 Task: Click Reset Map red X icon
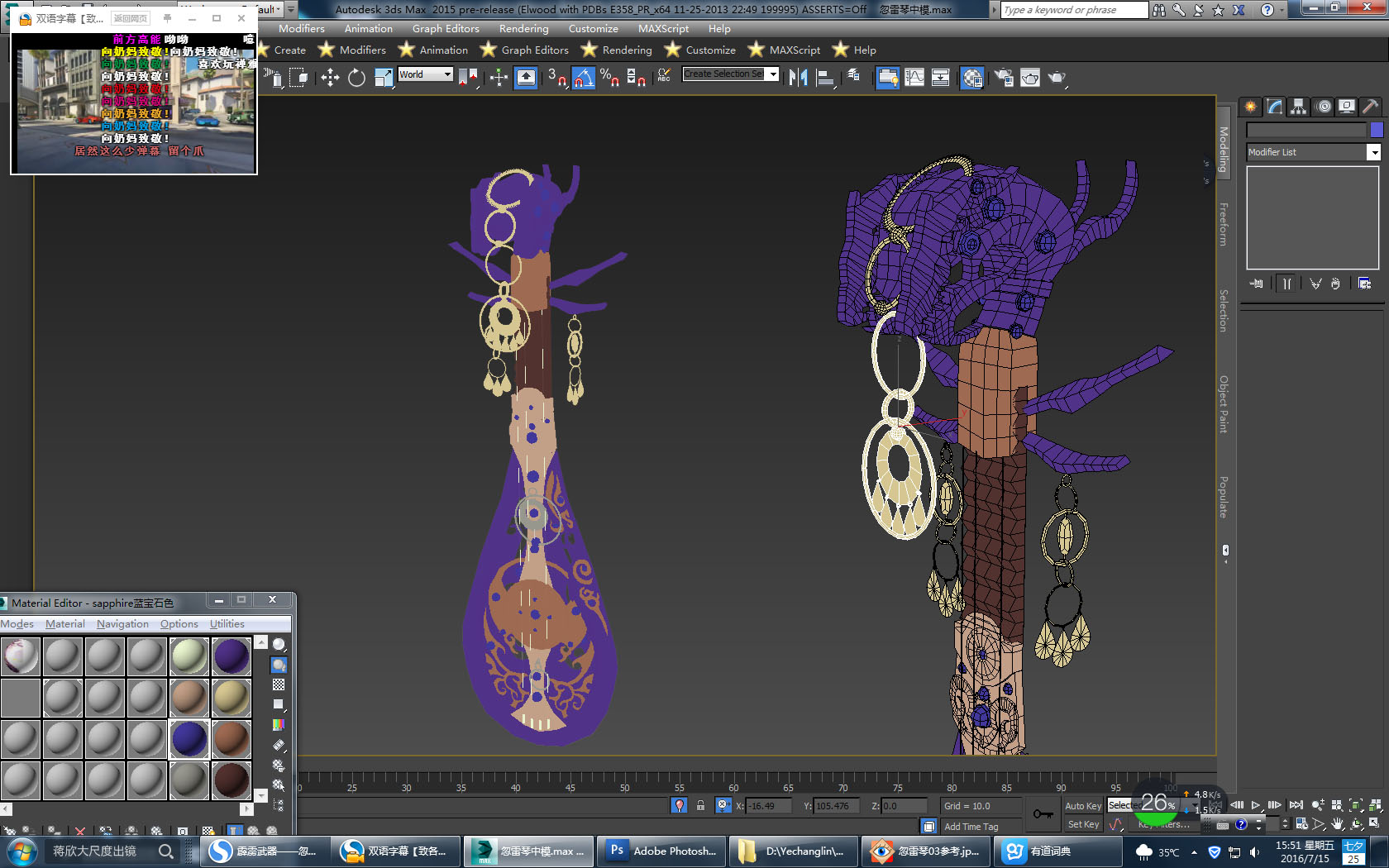pyautogui.click(x=80, y=831)
